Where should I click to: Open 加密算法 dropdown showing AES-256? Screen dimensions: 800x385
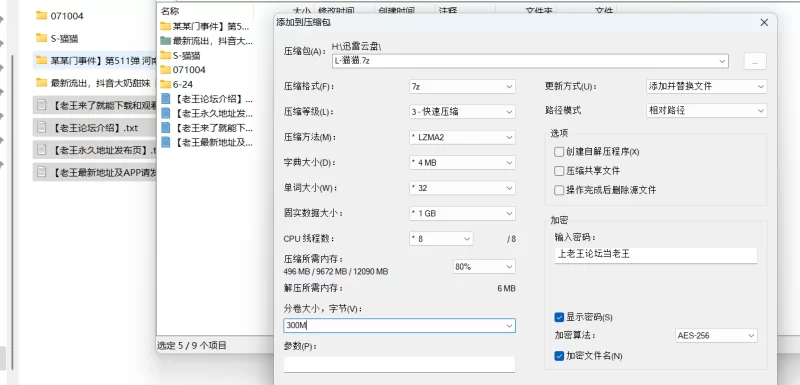(716, 336)
